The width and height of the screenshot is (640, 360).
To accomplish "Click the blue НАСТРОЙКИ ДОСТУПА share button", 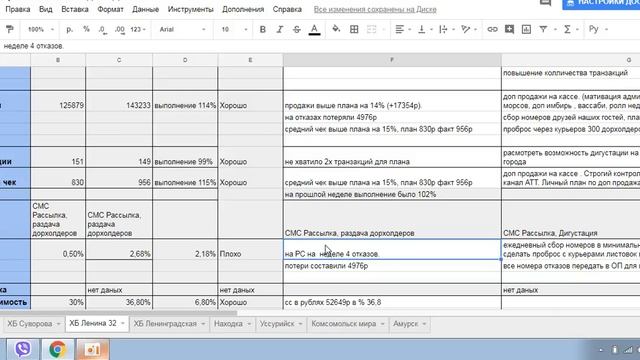I will click(x=601, y=4).
